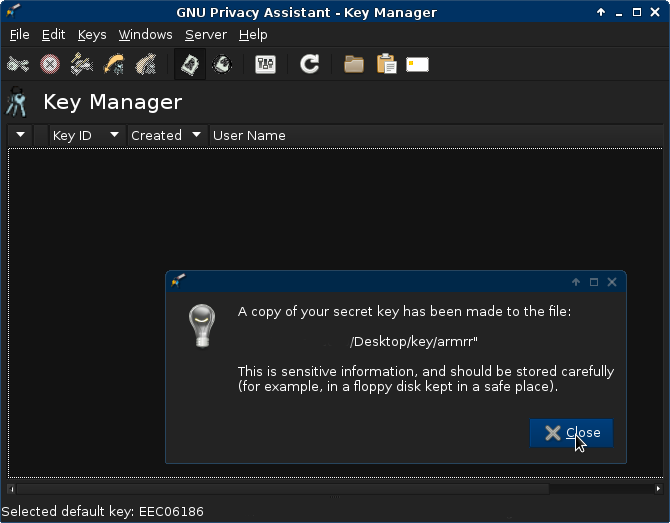The width and height of the screenshot is (670, 523).
Task: Open the clipboard toolbar icon
Action: pos(386,64)
